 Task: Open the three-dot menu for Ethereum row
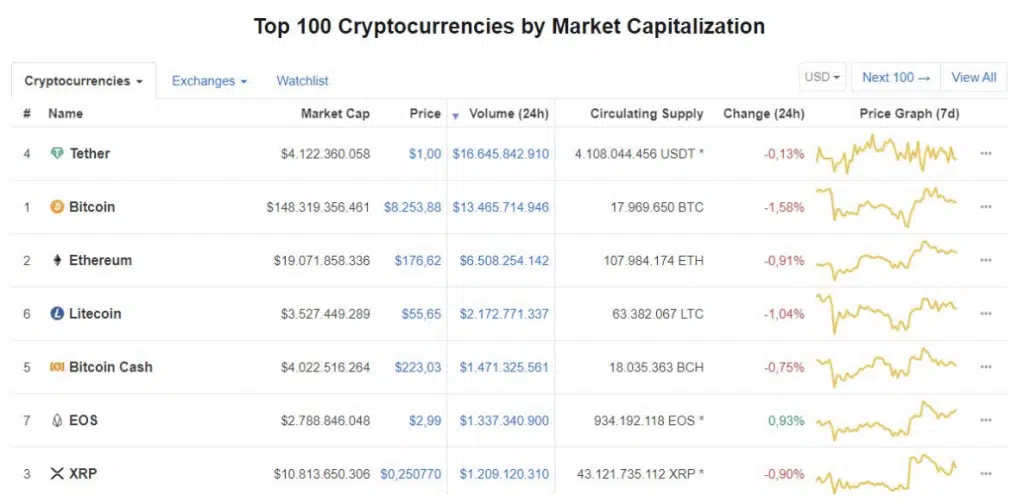[x=986, y=261]
